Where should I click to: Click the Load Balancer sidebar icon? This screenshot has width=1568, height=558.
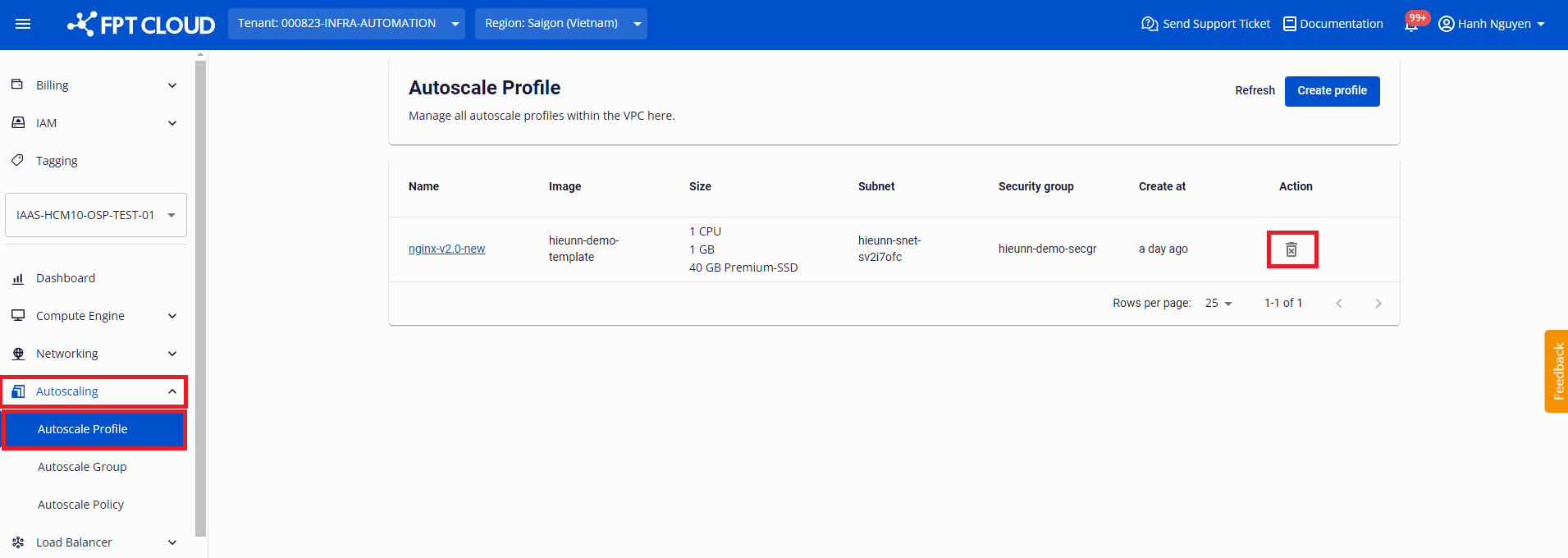[x=18, y=542]
